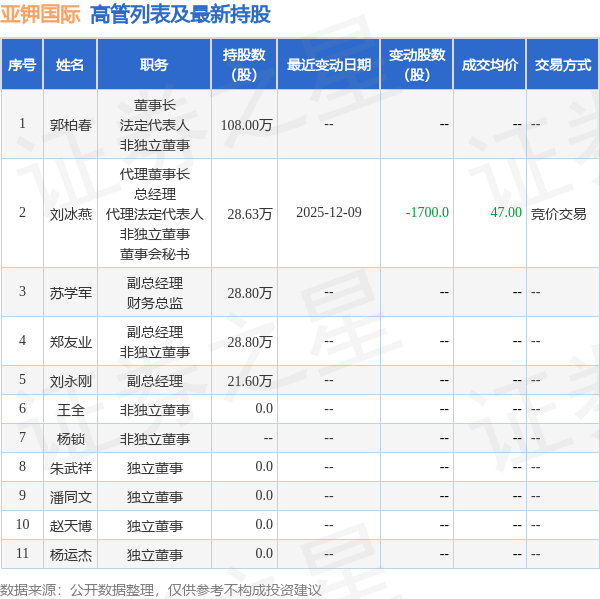Click the name 赵天博
600x599 pixels.
tap(71, 526)
